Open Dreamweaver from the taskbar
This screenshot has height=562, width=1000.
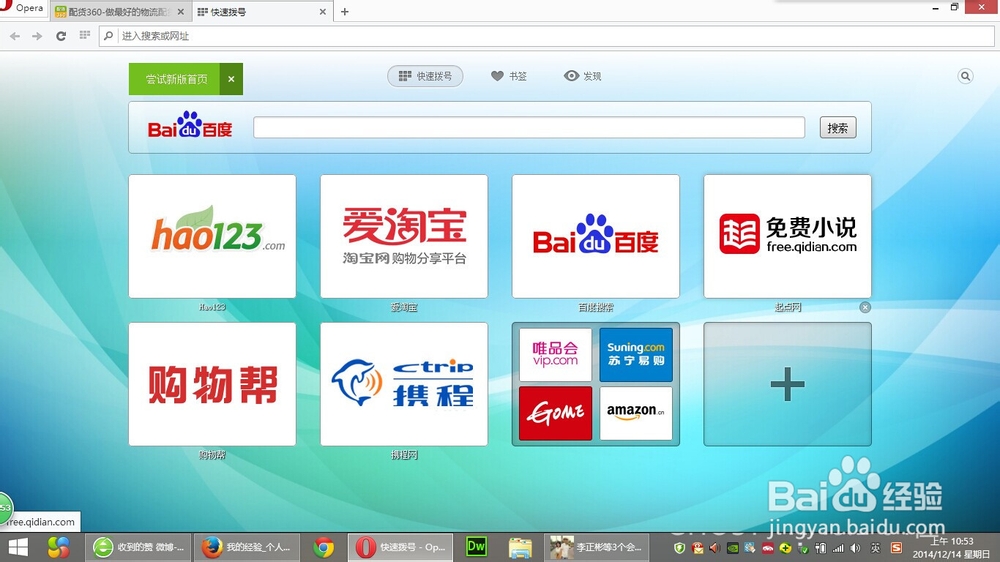[x=476, y=547]
